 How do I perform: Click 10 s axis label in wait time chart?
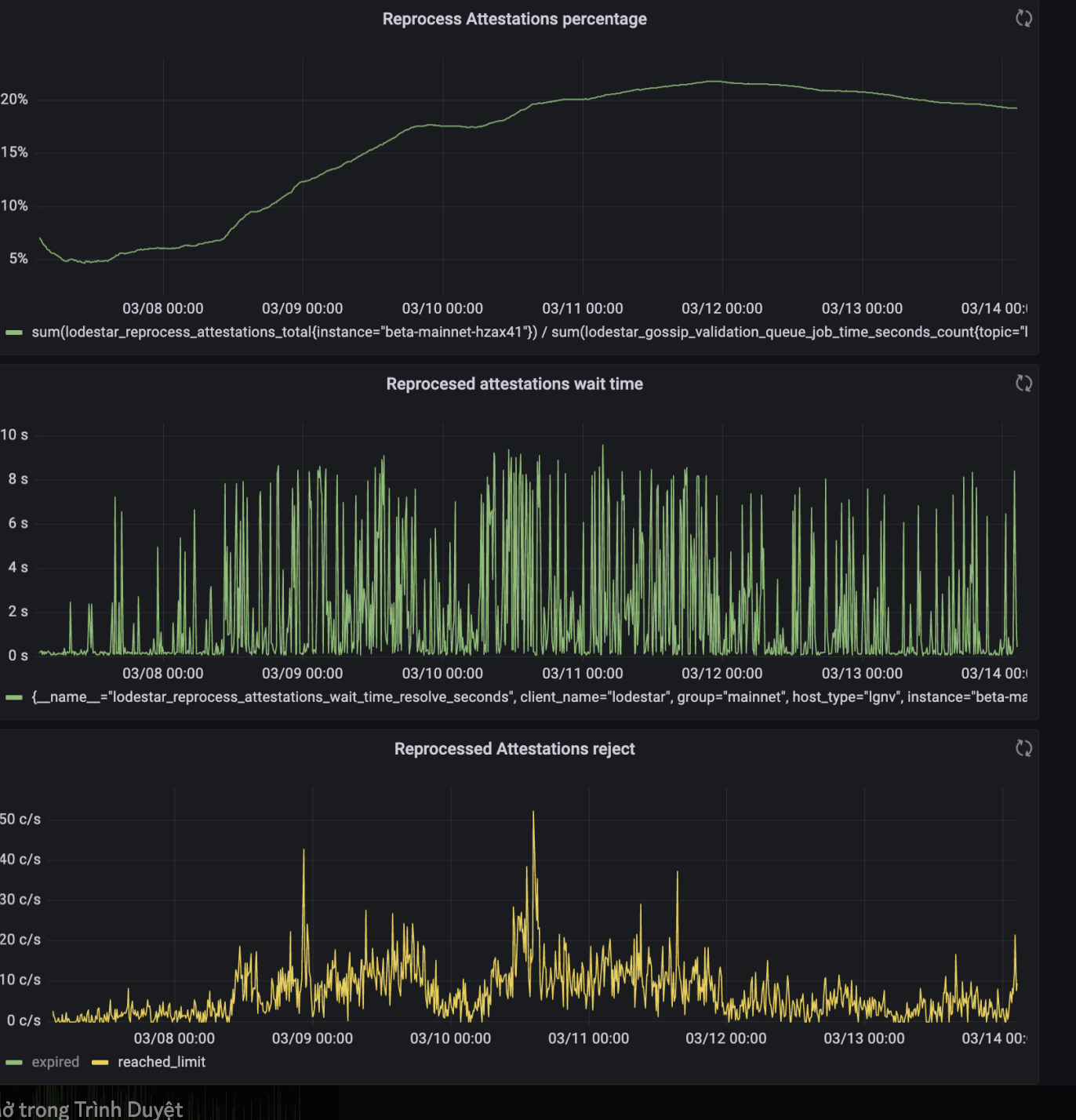pos(14,435)
